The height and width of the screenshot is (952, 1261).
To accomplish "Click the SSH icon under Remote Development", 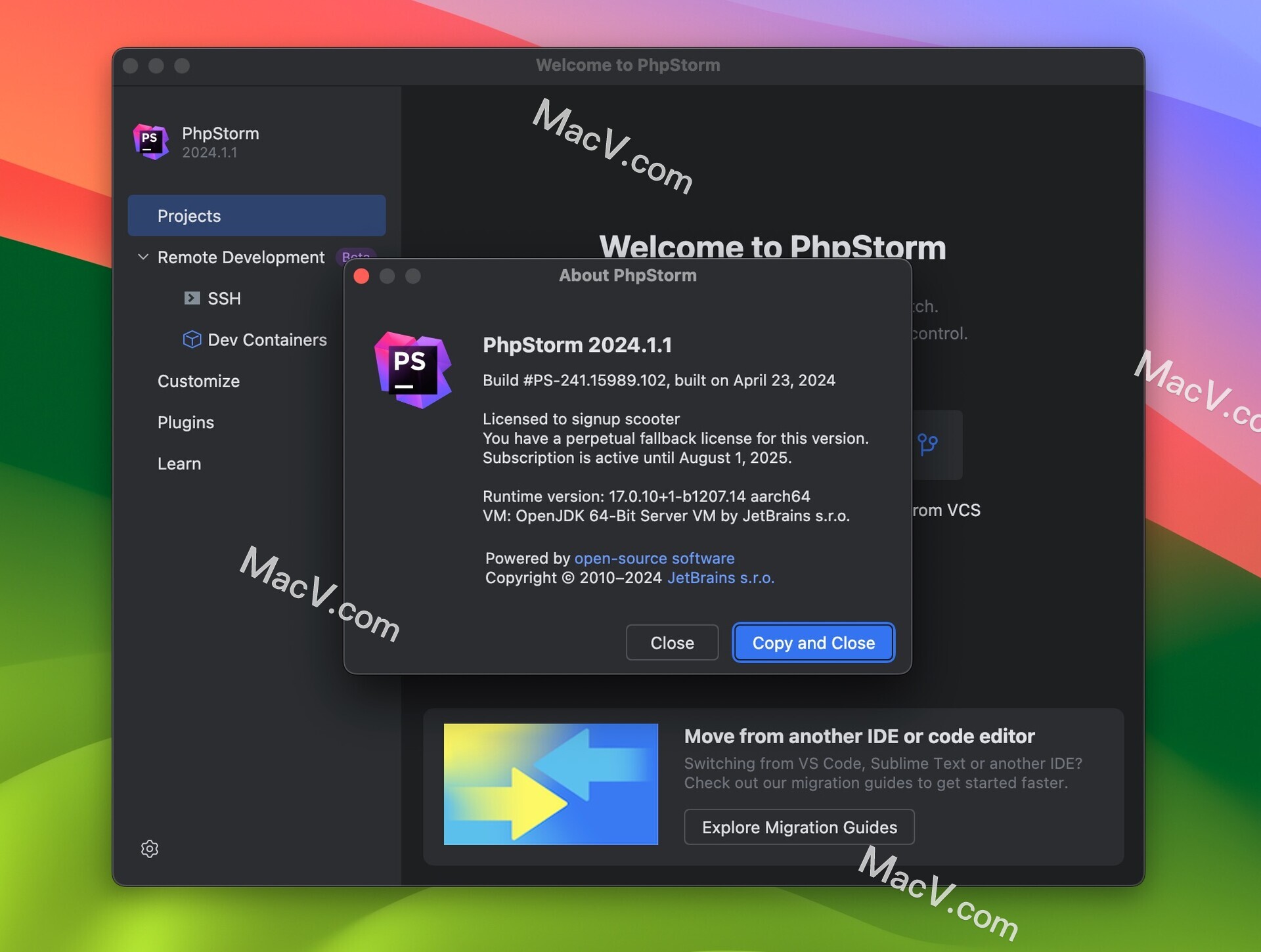I will 191,298.
